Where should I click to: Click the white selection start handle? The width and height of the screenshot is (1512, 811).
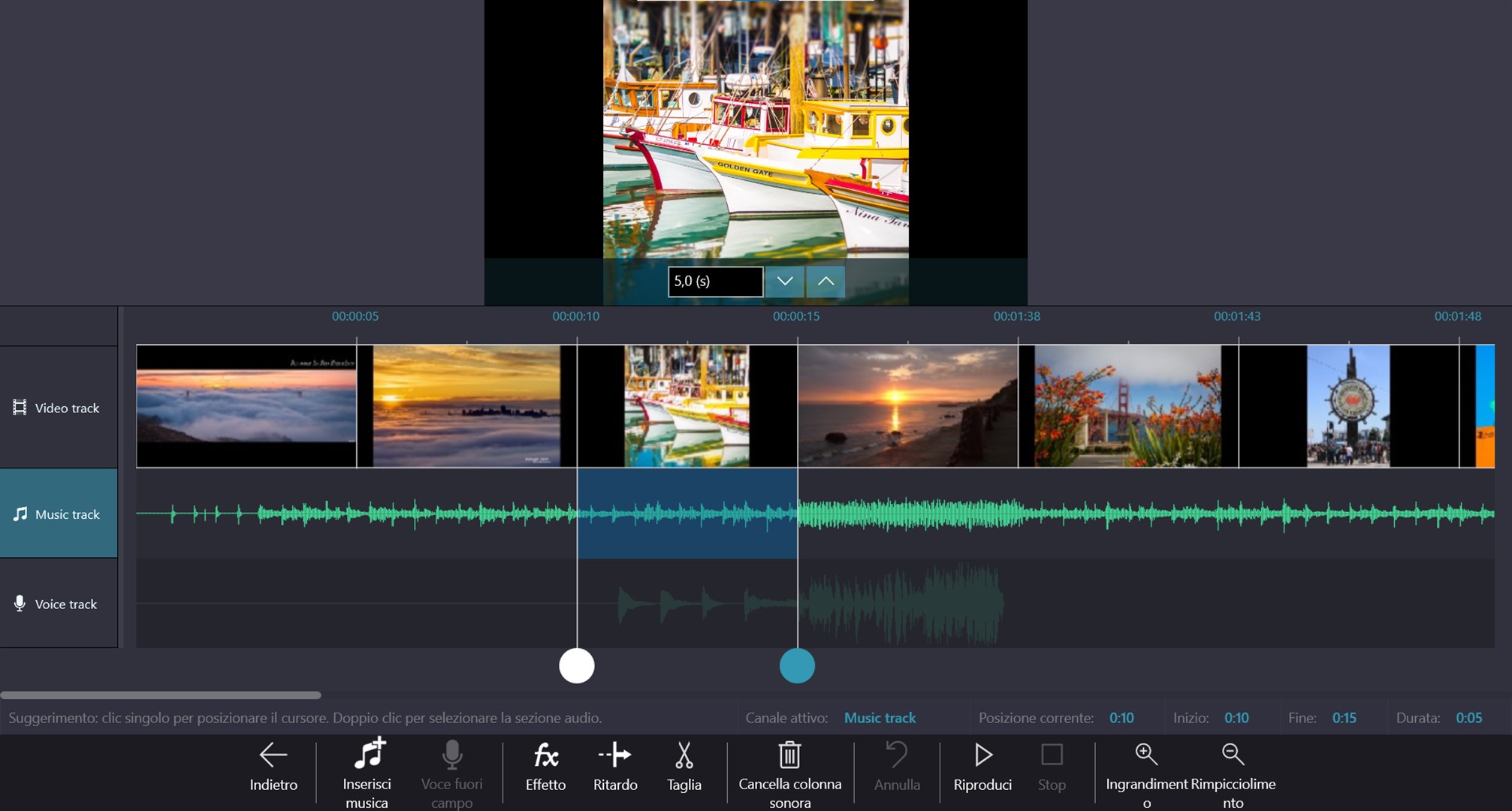click(577, 666)
